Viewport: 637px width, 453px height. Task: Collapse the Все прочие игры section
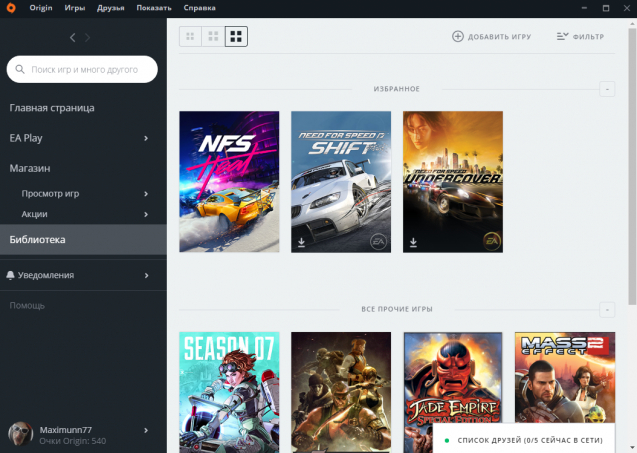[x=607, y=310]
